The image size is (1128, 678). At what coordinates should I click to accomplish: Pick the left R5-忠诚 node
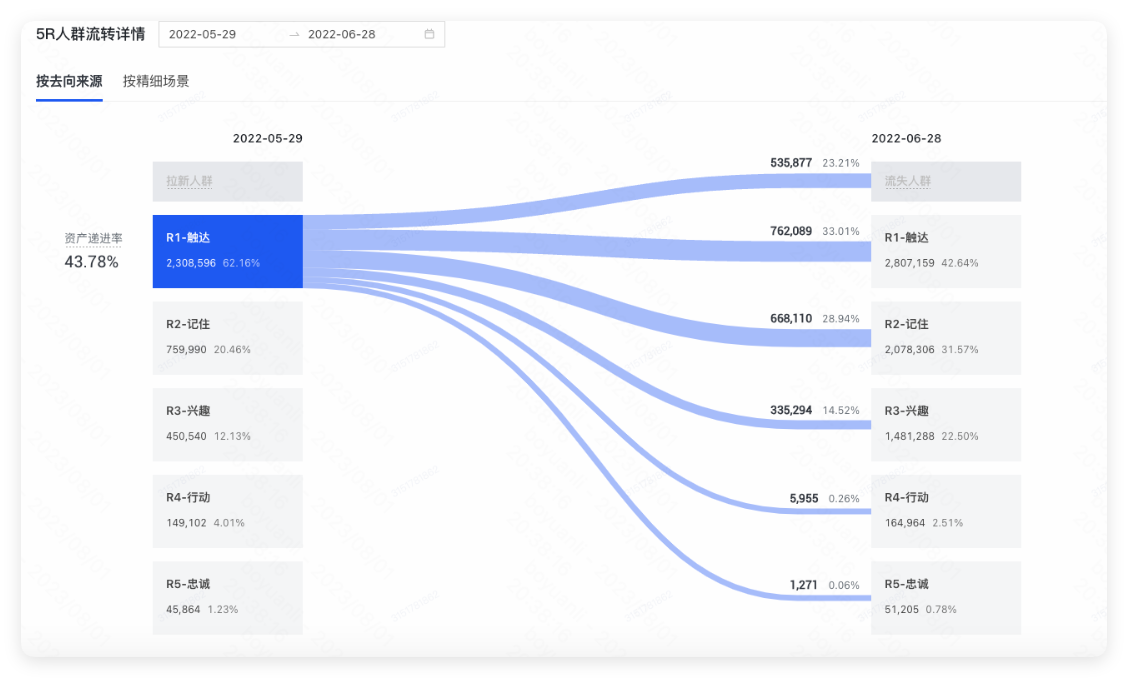click(228, 597)
